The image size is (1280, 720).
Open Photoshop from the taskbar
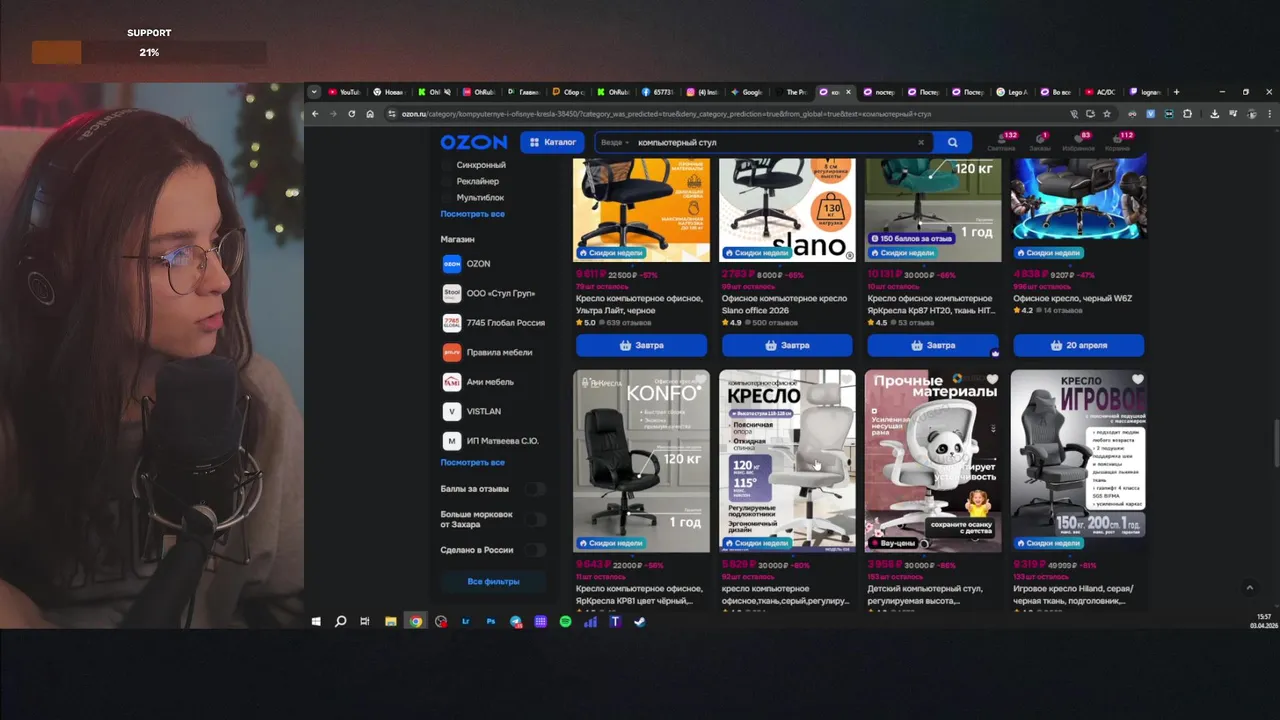490,621
